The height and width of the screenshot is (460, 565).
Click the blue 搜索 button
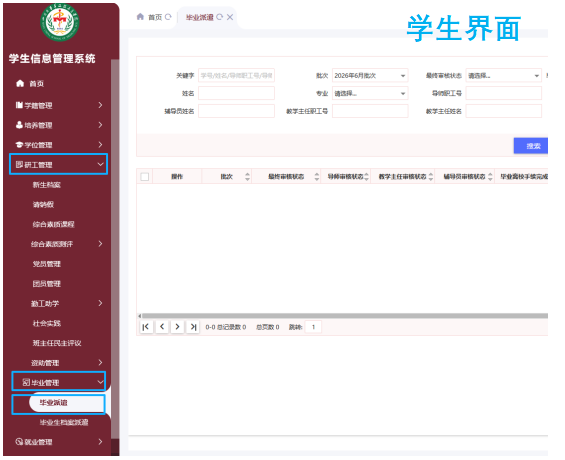531,146
